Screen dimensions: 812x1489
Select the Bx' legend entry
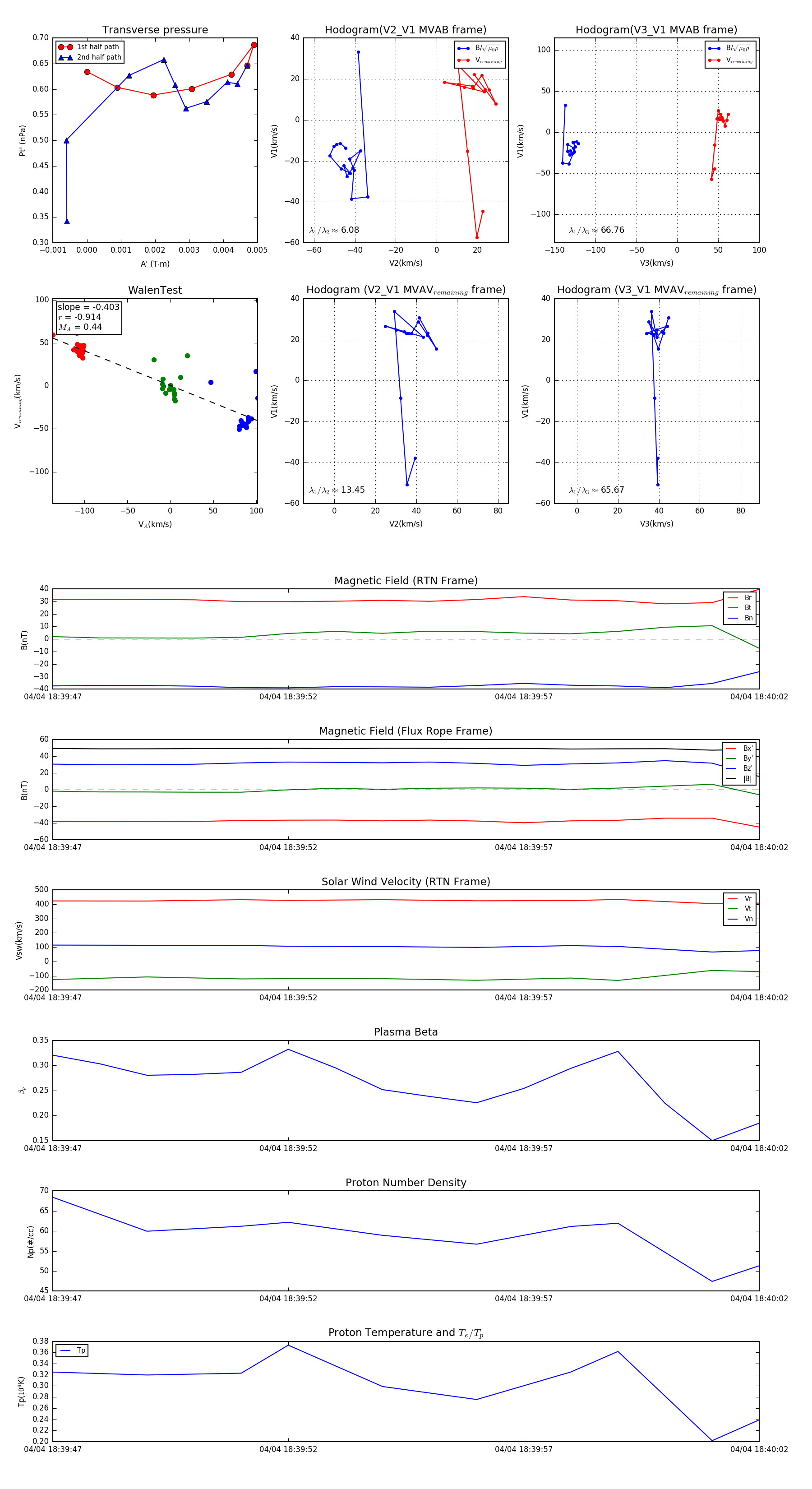click(x=740, y=748)
